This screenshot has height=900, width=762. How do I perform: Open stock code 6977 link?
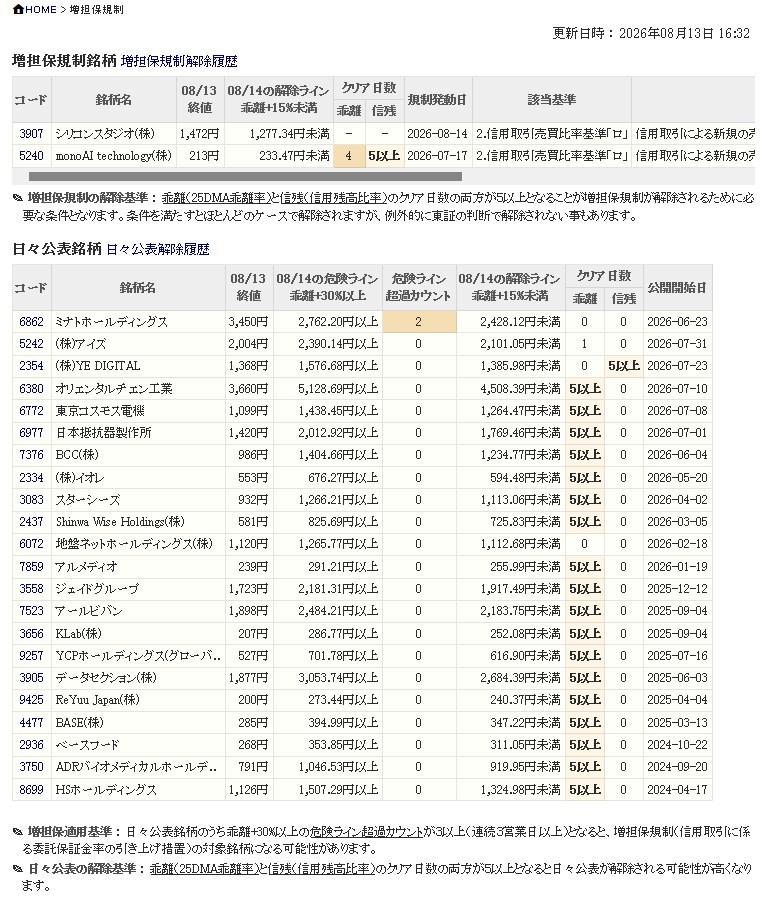[31, 433]
